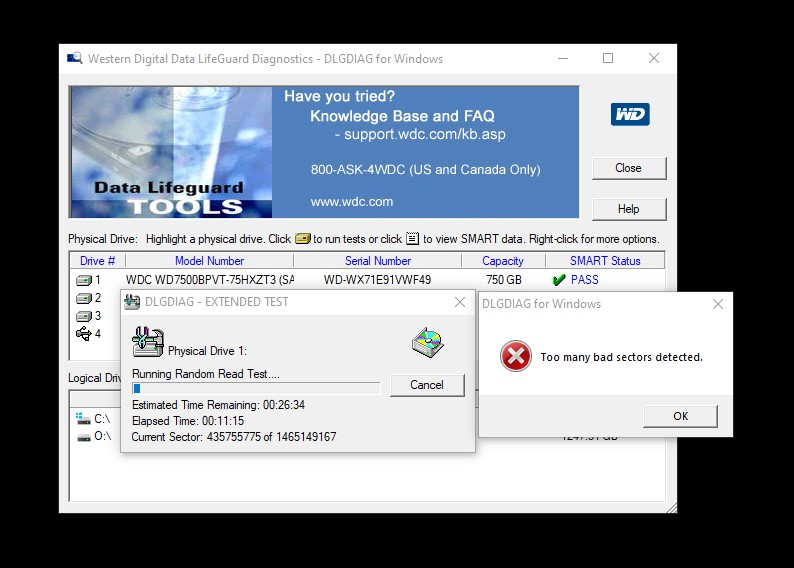
Task: Click the run tests icon in instructions
Action: [x=302, y=238]
